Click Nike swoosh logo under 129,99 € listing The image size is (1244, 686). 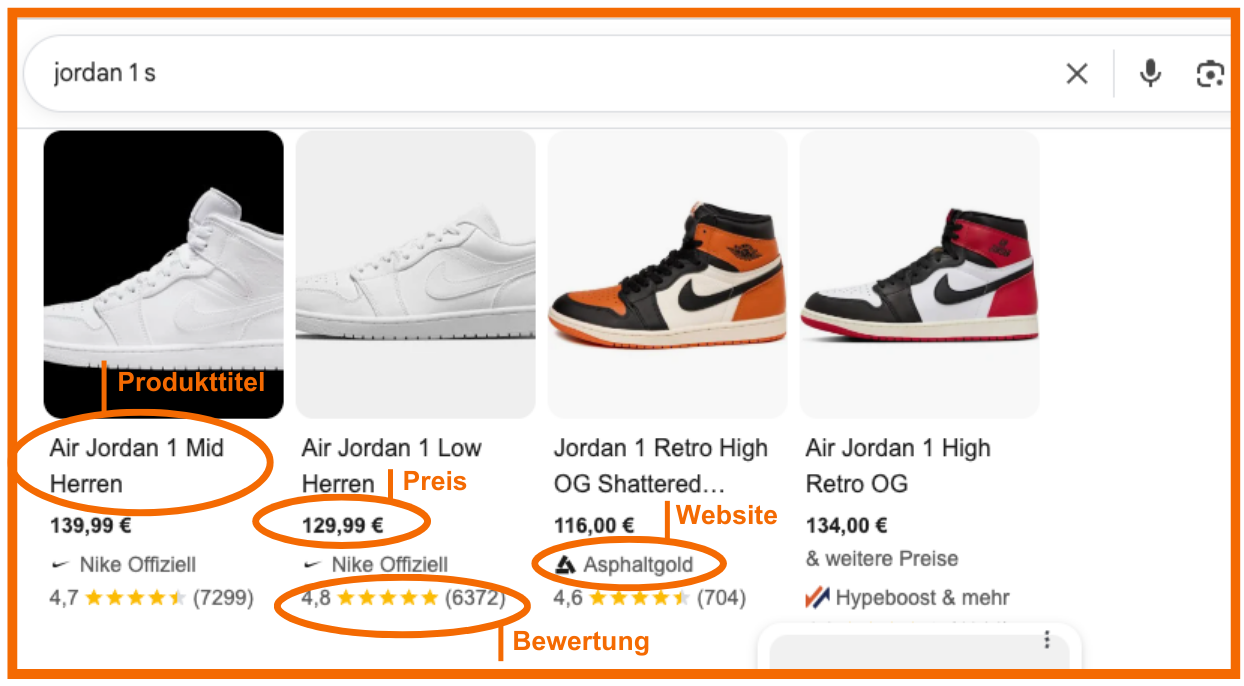312,565
